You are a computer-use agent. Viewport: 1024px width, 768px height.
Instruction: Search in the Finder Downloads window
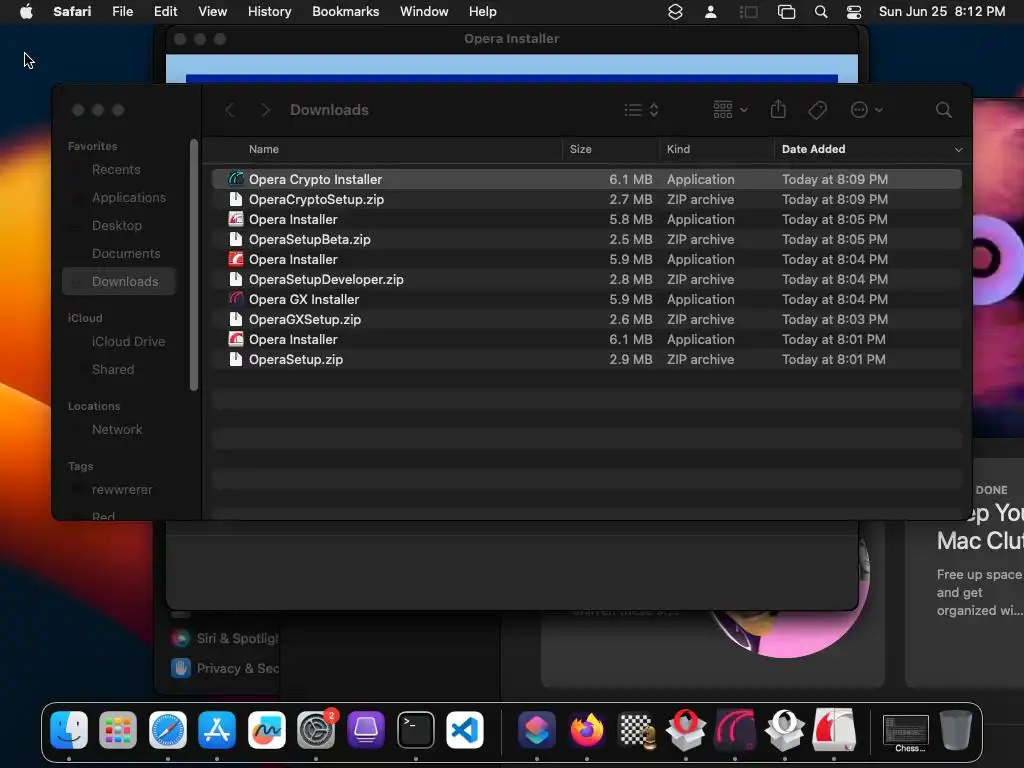[x=943, y=110]
